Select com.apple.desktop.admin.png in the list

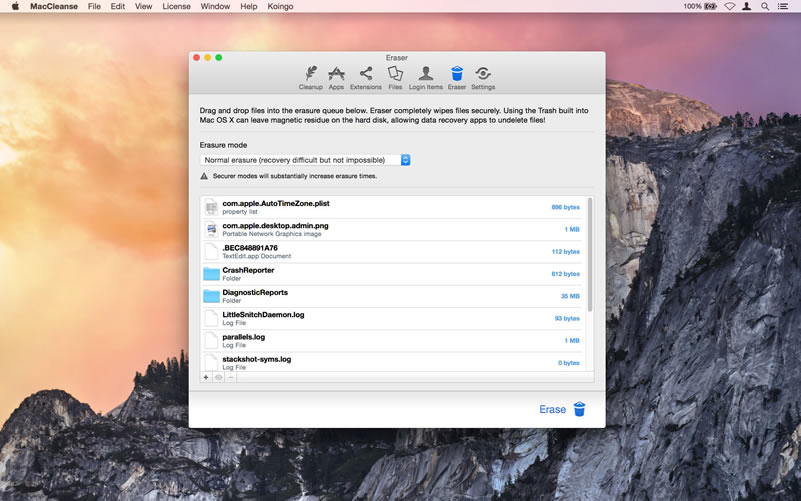(390, 229)
